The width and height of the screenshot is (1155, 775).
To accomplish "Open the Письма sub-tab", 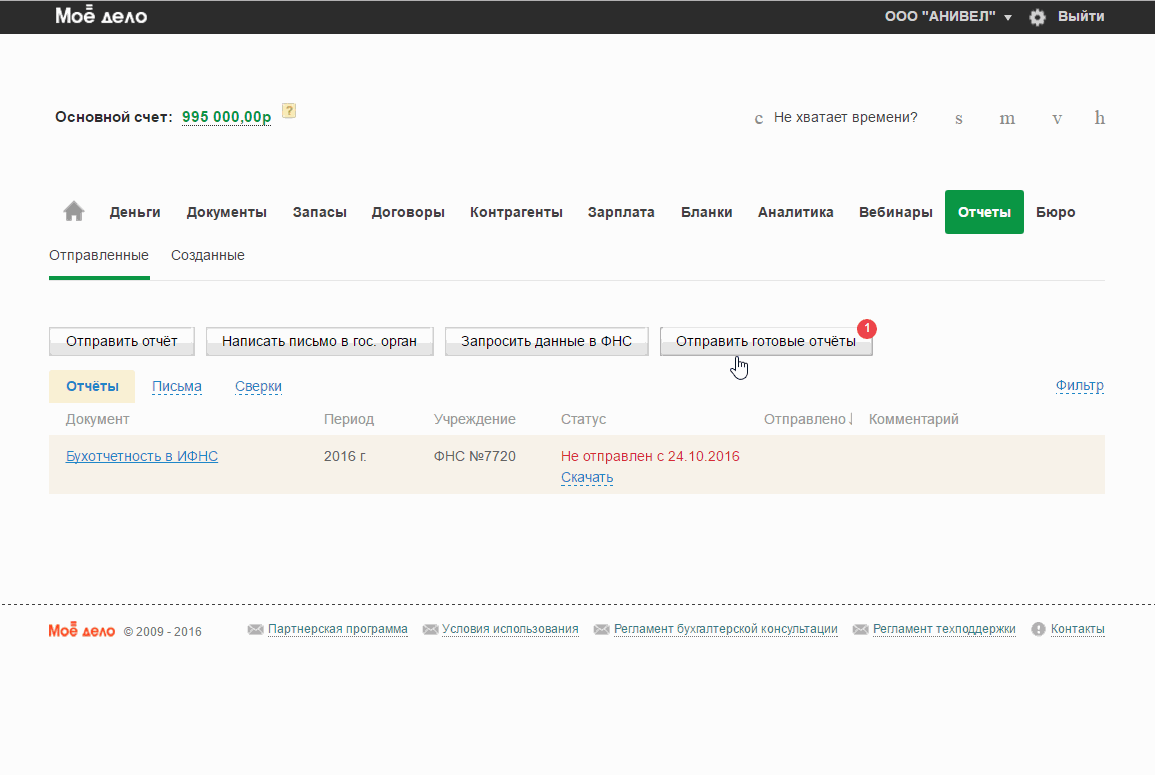I will click(176, 387).
